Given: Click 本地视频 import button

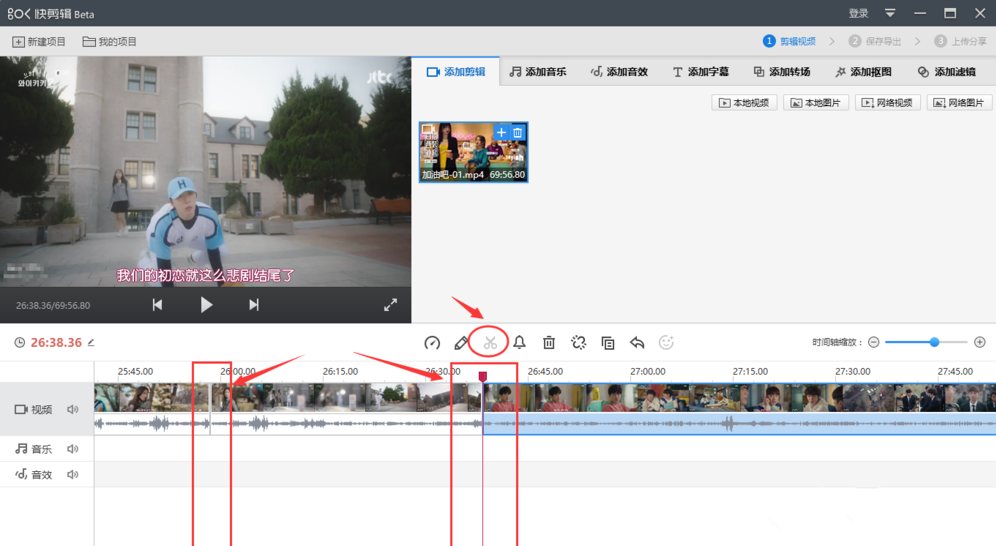Looking at the screenshot, I should [x=744, y=103].
